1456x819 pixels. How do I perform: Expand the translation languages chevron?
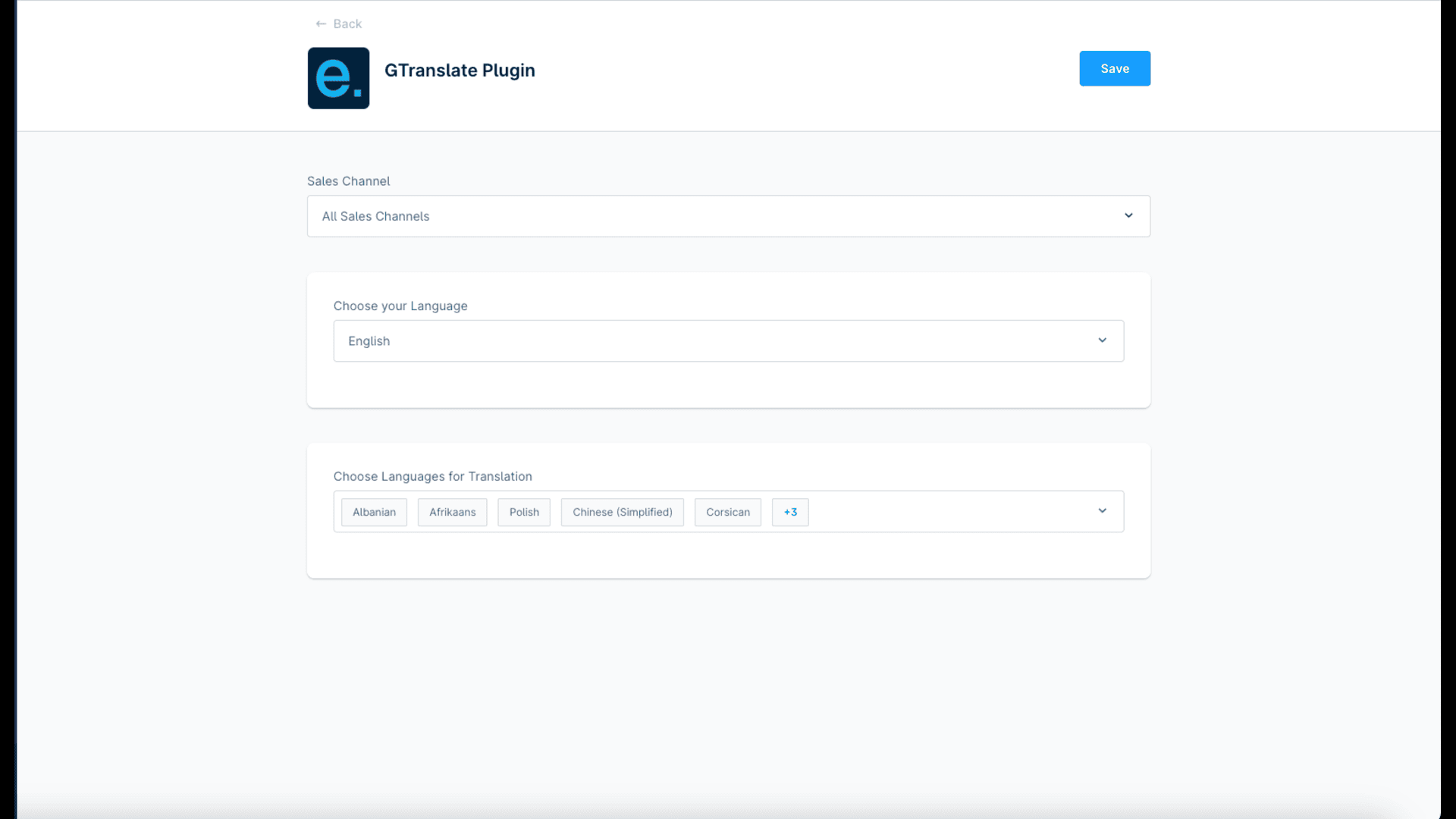pyautogui.click(x=1102, y=511)
